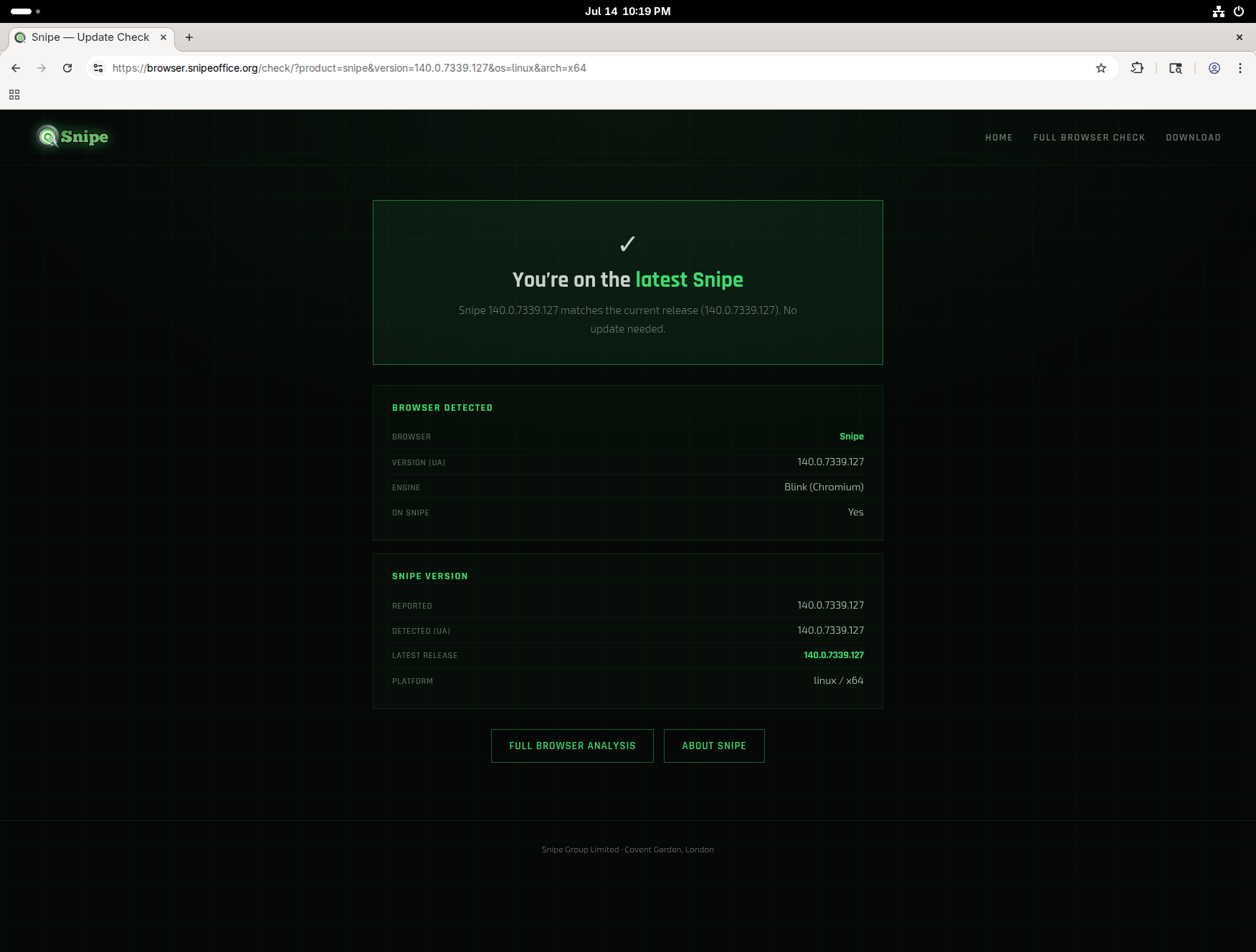The image size is (1256, 952).
Task: Close the browser window with X
Action: tap(1240, 37)
